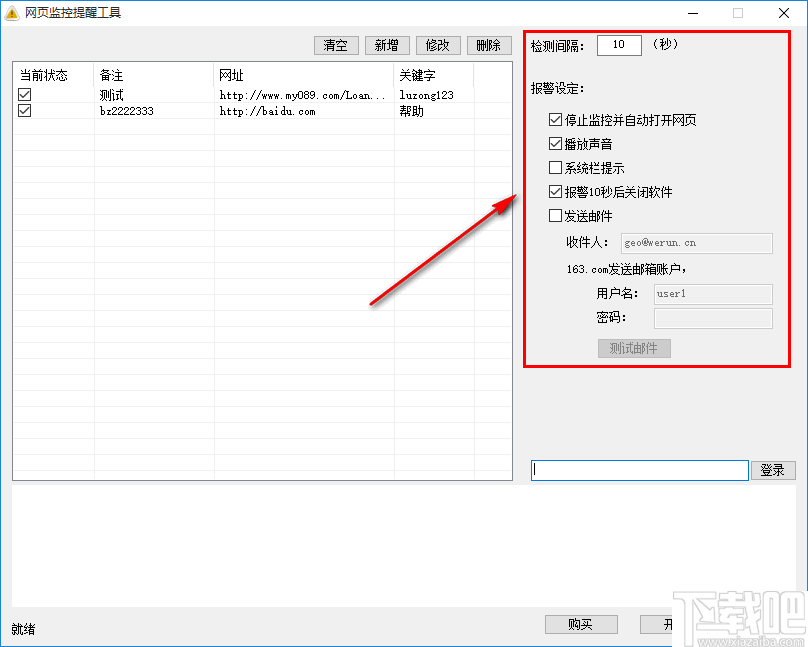Click the 购买 purchase button

tap(581, 624)
